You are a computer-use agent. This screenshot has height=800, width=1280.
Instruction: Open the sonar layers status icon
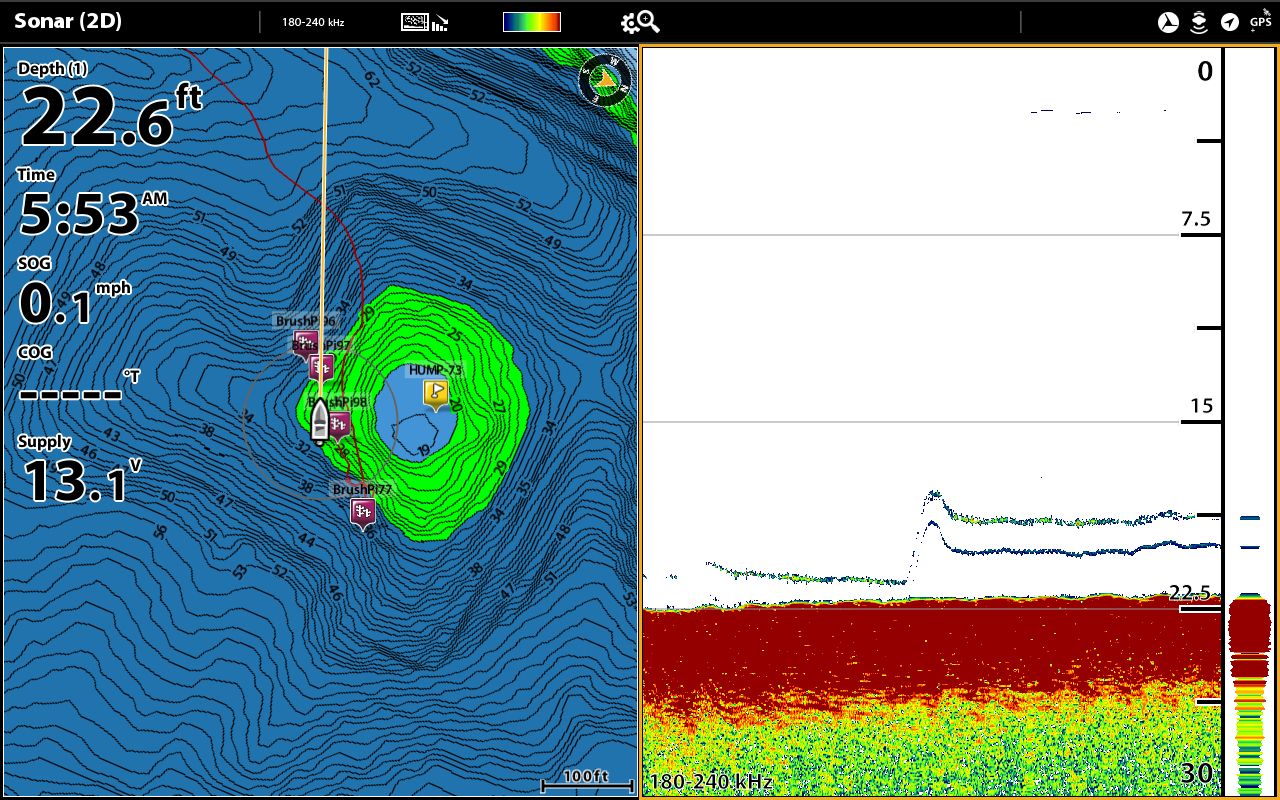(x=1198, y=22)
